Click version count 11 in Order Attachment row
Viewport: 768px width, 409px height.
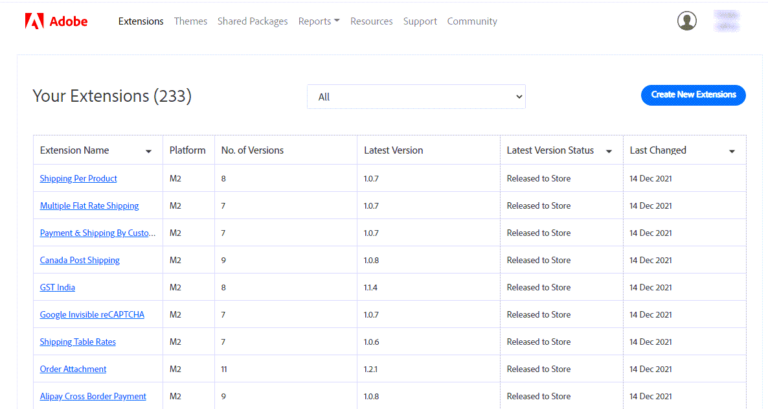coord(224,369)
